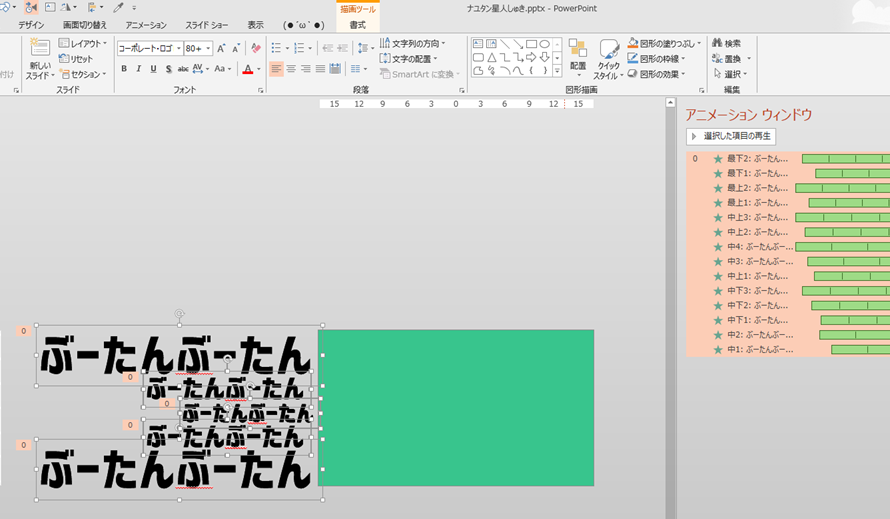The image size is (890, 519).
Task: Toggle italic text formatting
Action: pos(138,69)
